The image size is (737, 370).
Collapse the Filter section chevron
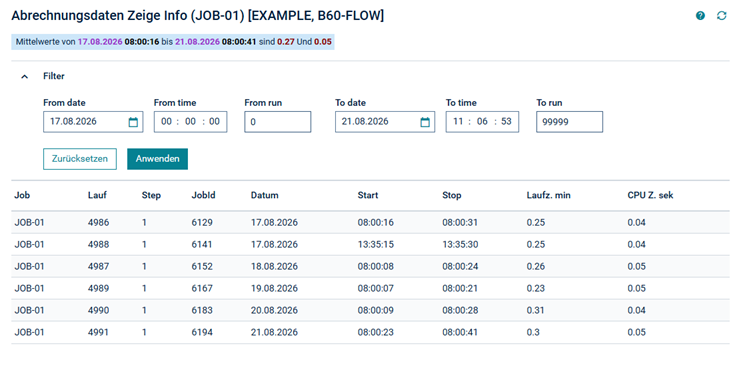point(24,76)
